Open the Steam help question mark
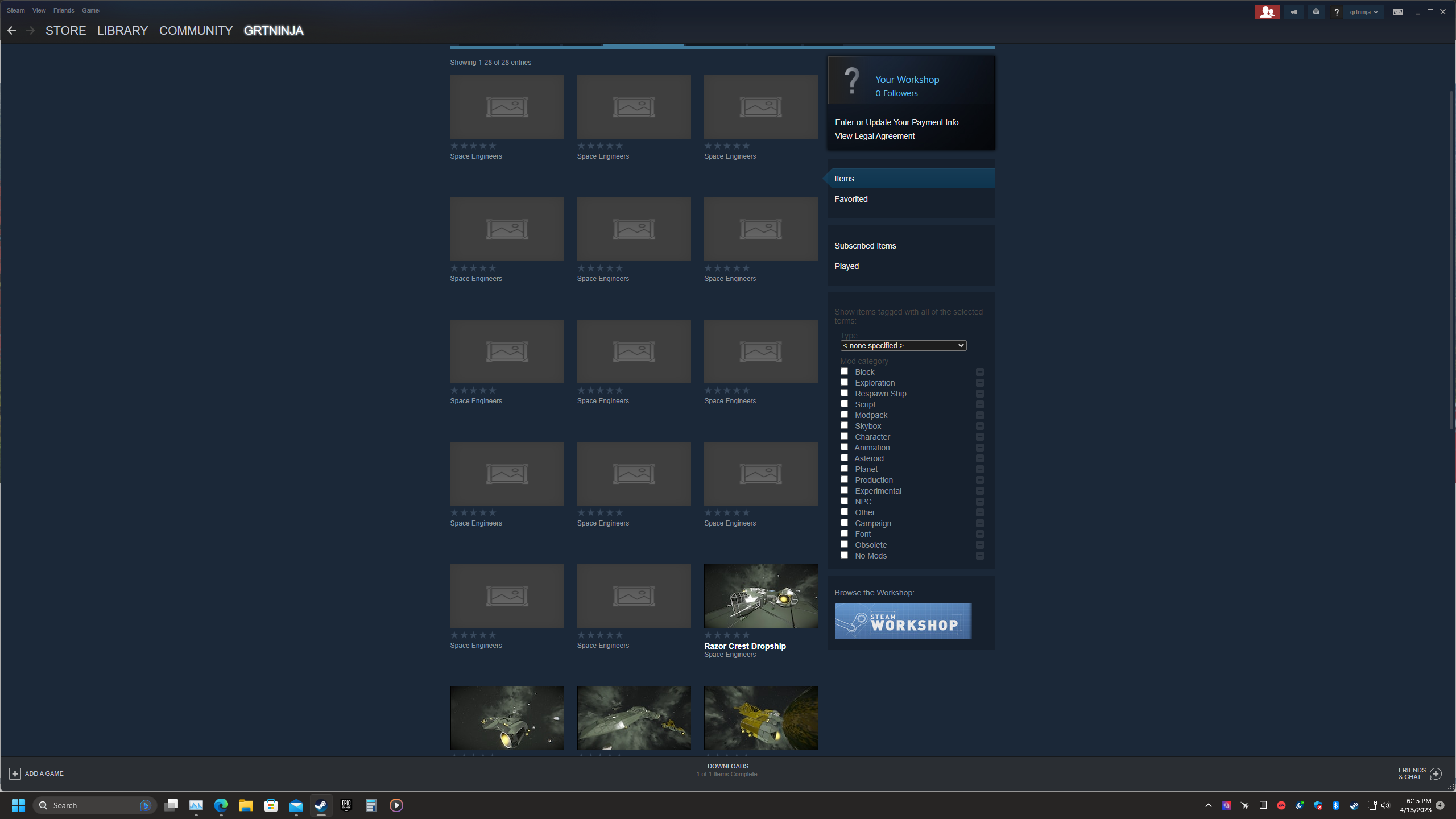Viewport: 1456px width, 819px height. click(x=1337, y=12)
